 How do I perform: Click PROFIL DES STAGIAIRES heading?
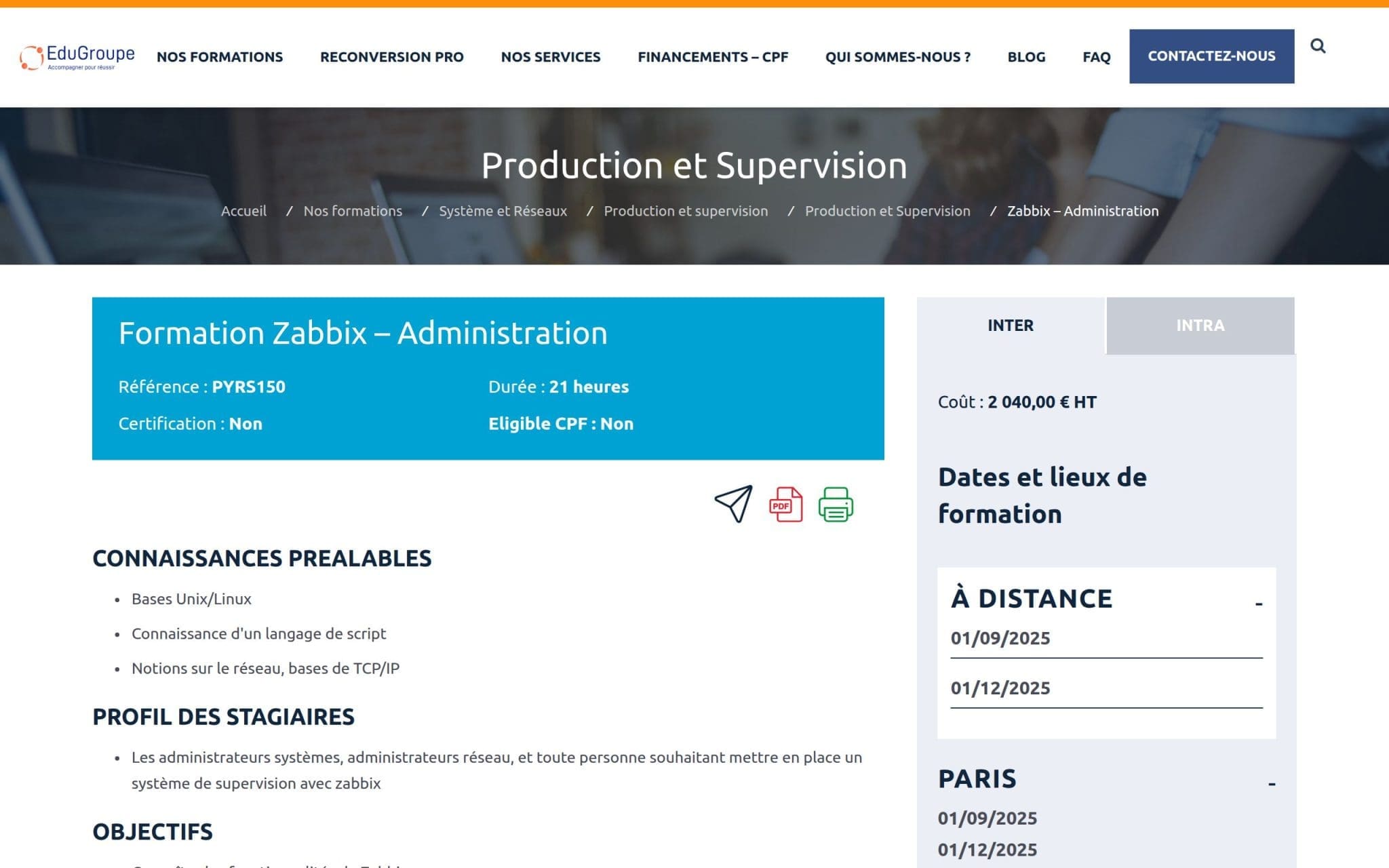point(223,717)
